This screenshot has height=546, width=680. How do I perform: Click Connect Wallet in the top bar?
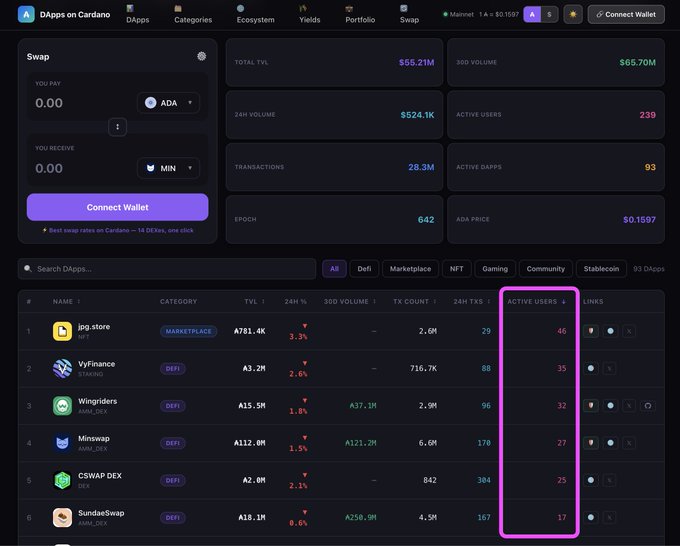(626, 14)
